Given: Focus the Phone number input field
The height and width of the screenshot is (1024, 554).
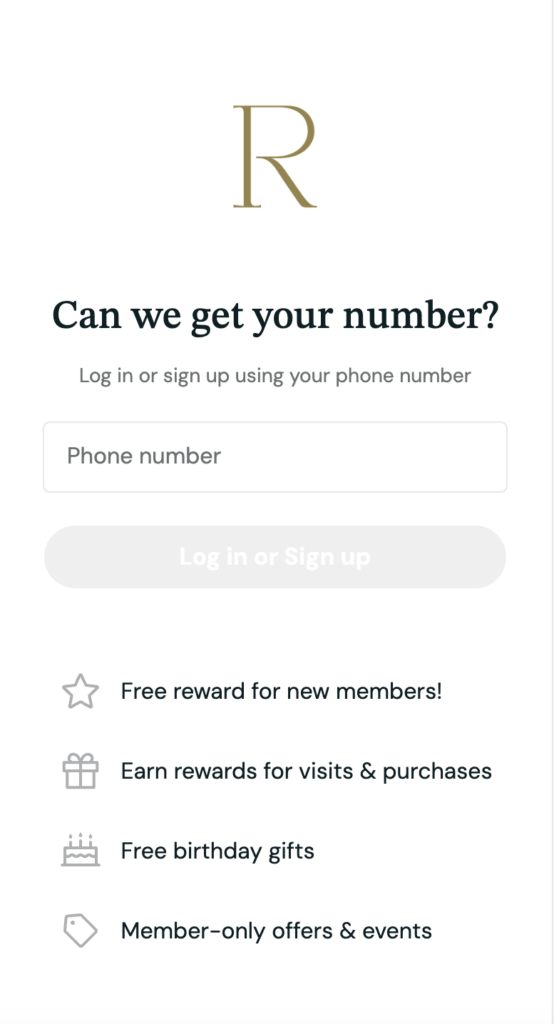Looking at the screenshot, I should [275, 456].
